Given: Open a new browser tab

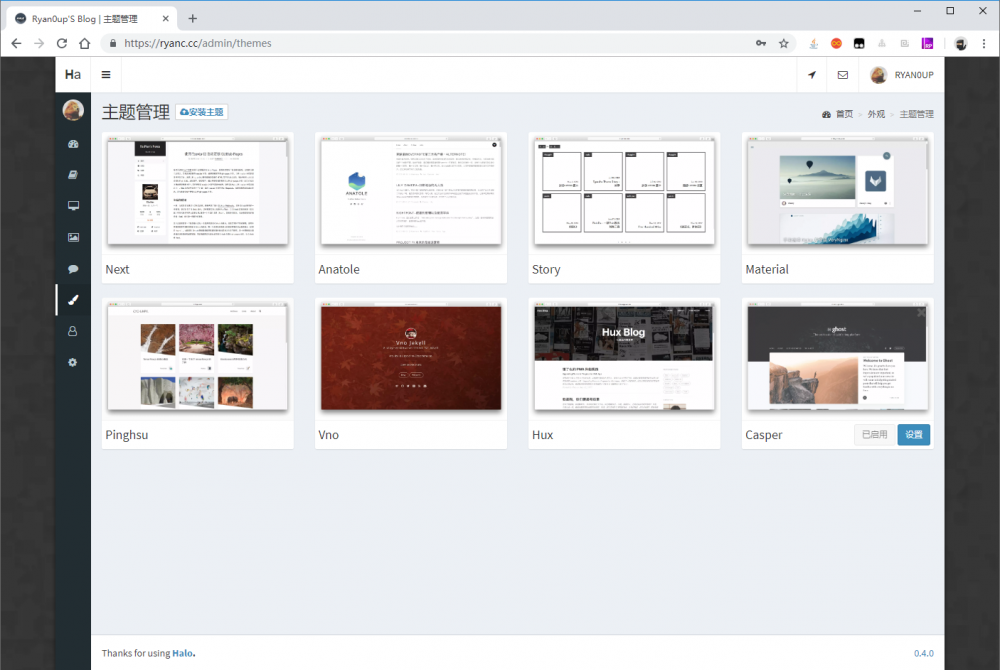Looking at the screenshot, I should 193,18.
